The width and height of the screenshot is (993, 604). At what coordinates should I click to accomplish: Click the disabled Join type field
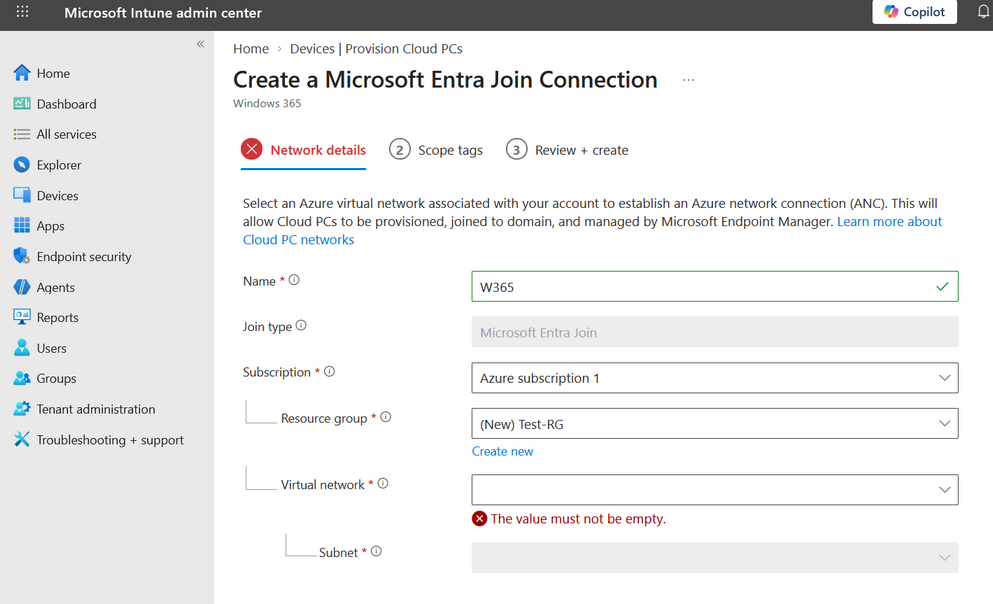click(714, 332)
